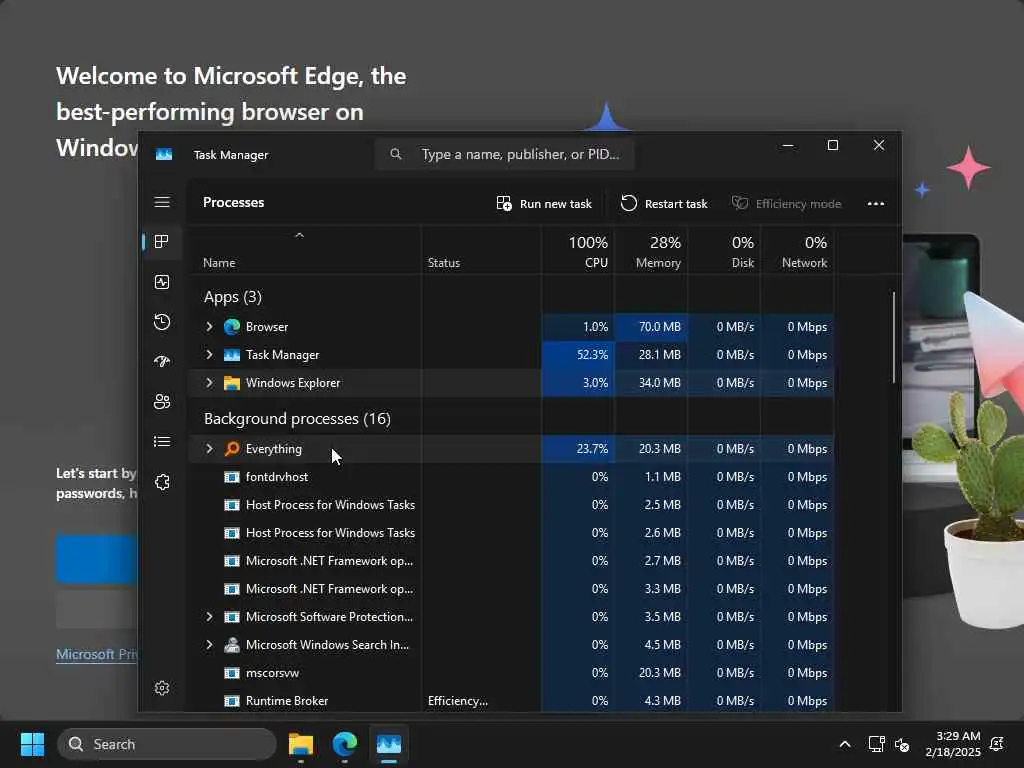Click the mscorsvw process icon
1024x768 pixels.
pos(232,673)
